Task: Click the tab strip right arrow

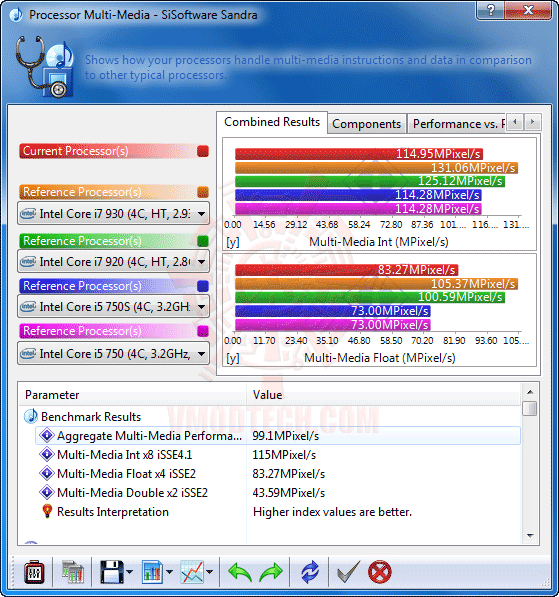Action: click(x=532, y=122)
